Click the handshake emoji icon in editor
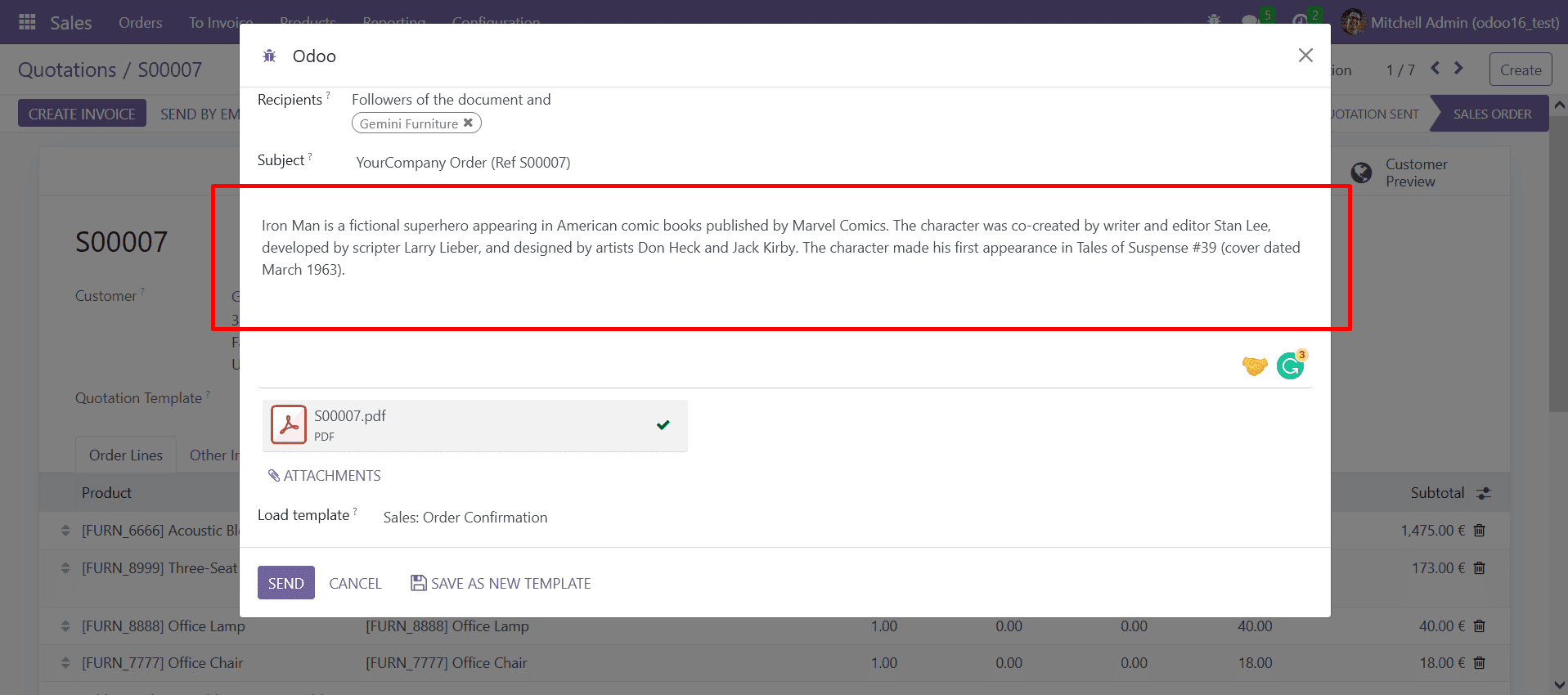1568x695 pixels. (x=1254, y=365)
